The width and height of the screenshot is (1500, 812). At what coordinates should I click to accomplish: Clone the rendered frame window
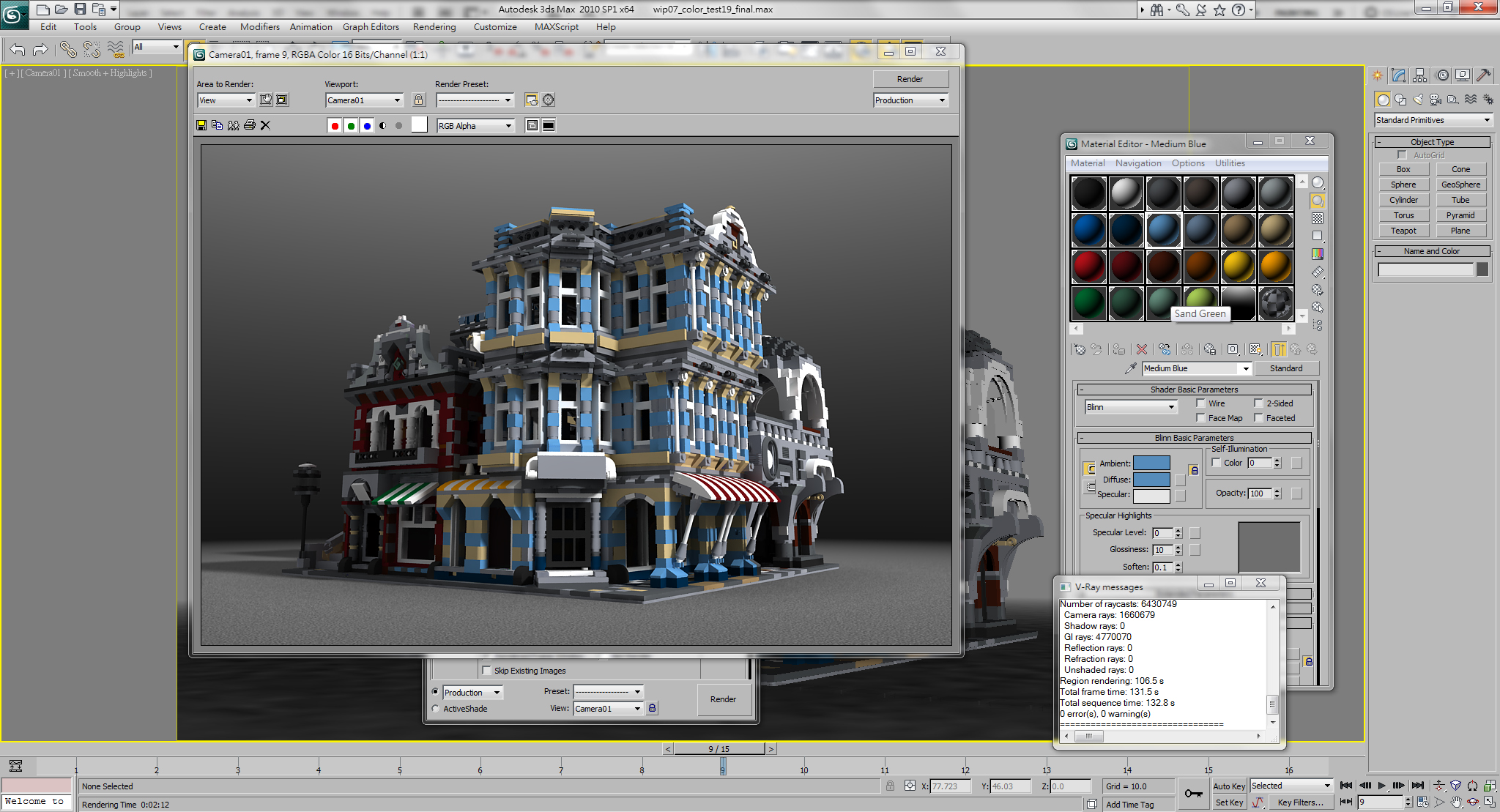click(x=233, y=125)
